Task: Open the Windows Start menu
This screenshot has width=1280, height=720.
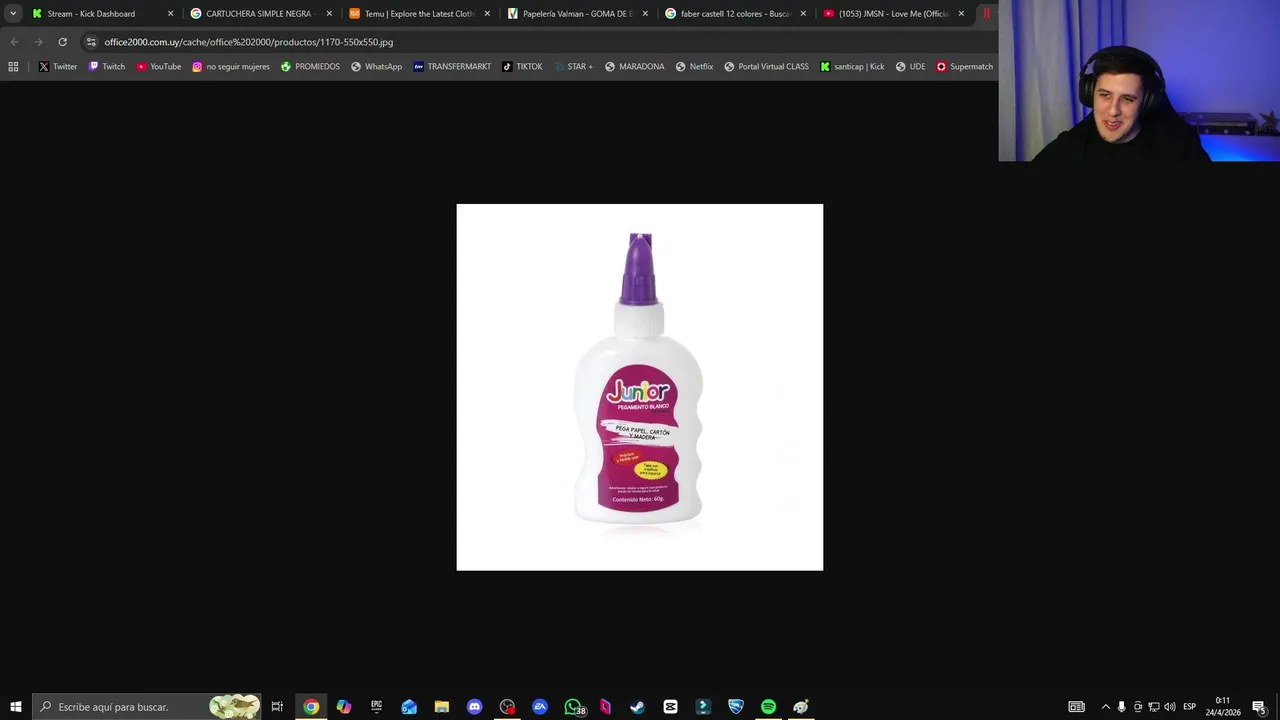Action: point(16,707)
